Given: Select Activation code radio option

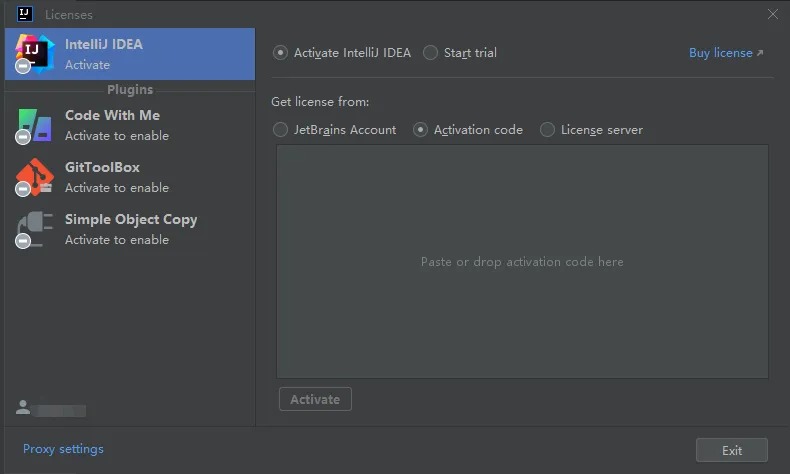Looking at the screenshot, I should click(421, 130).
